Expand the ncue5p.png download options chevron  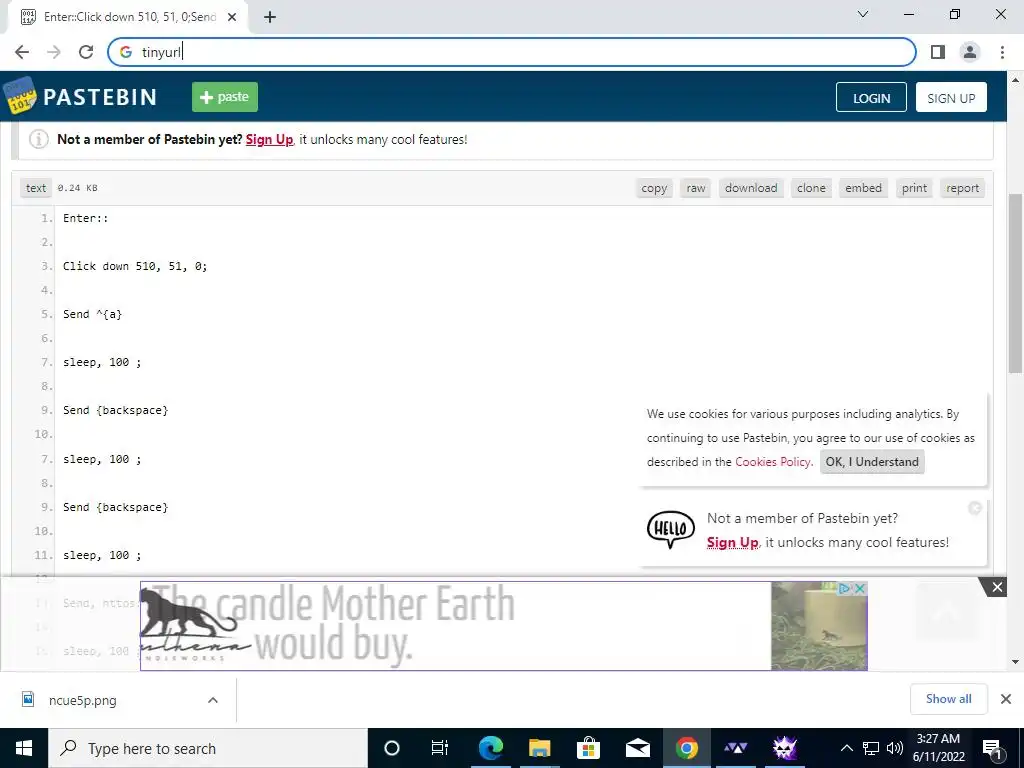(213, 700)
